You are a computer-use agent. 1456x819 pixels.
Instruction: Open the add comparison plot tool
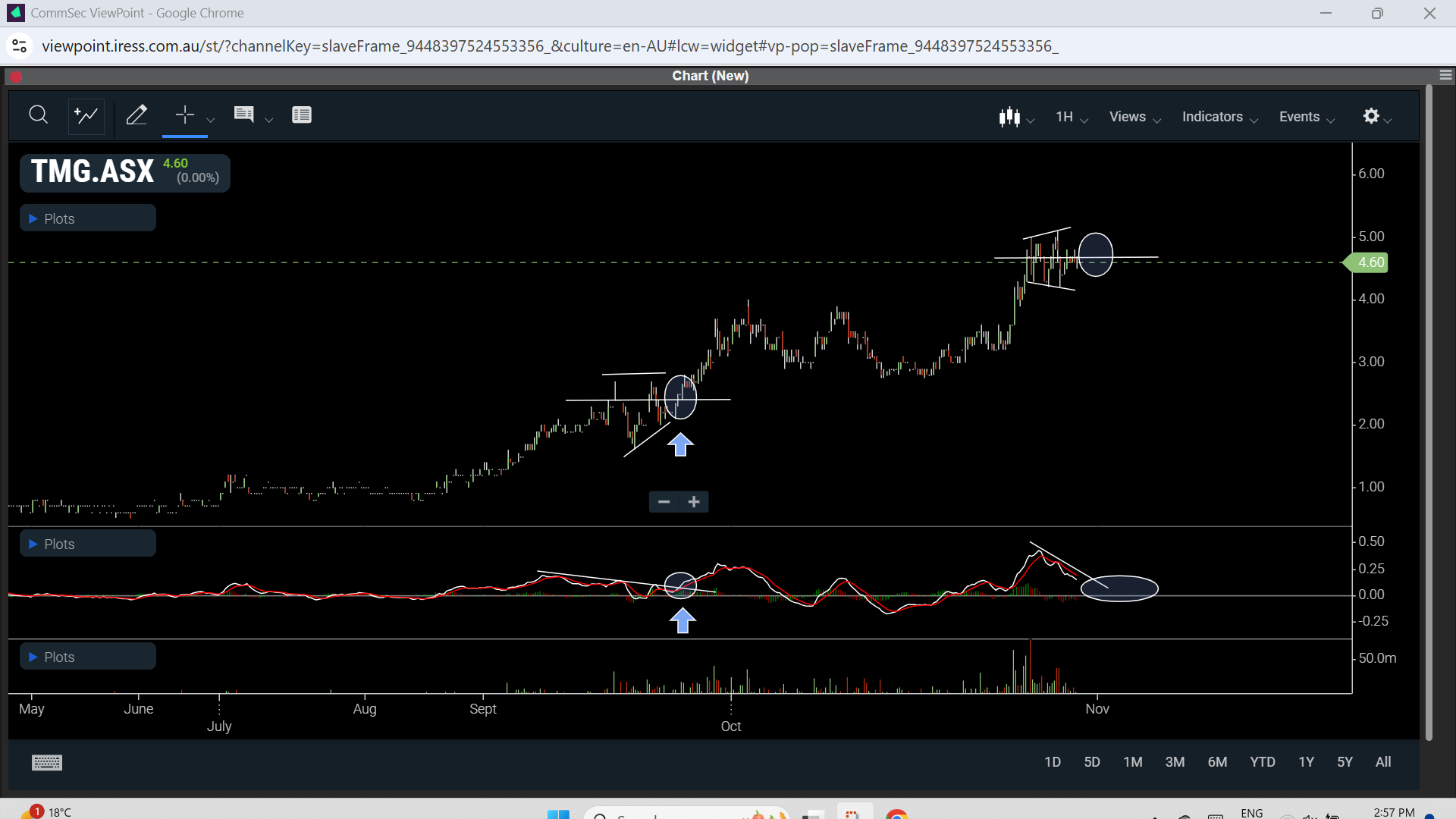pos(86,115)
